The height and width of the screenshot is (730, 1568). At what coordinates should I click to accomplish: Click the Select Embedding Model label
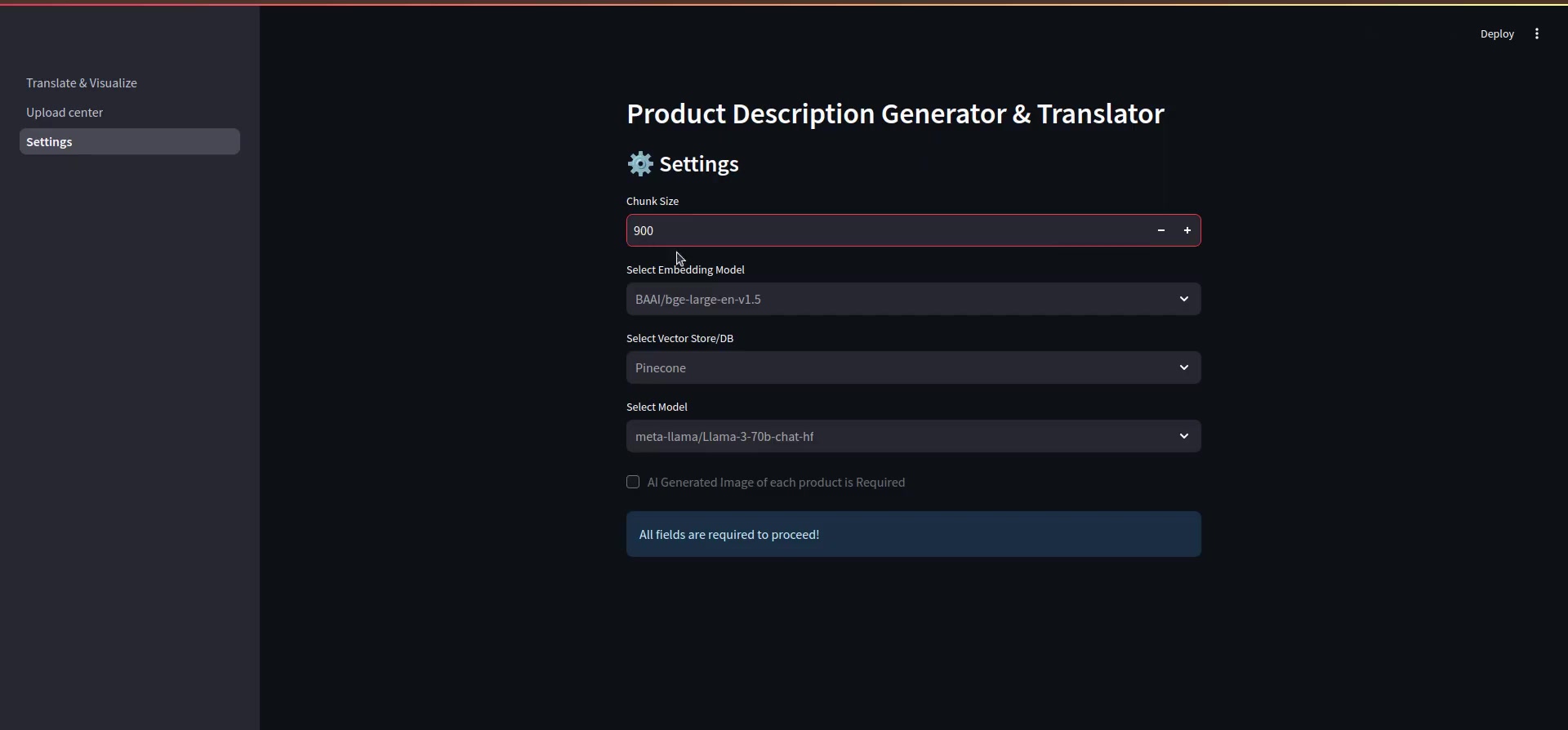(x=685, y=270)
